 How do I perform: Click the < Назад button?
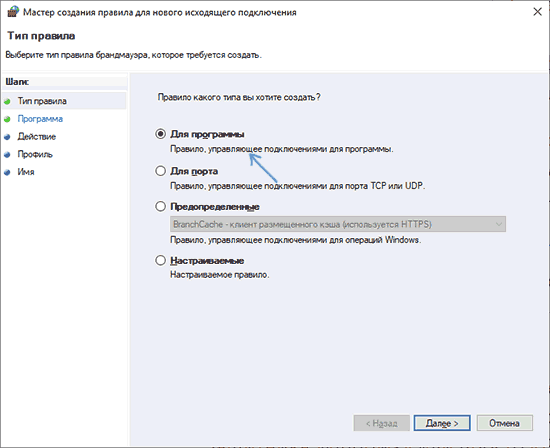[382, 423]
